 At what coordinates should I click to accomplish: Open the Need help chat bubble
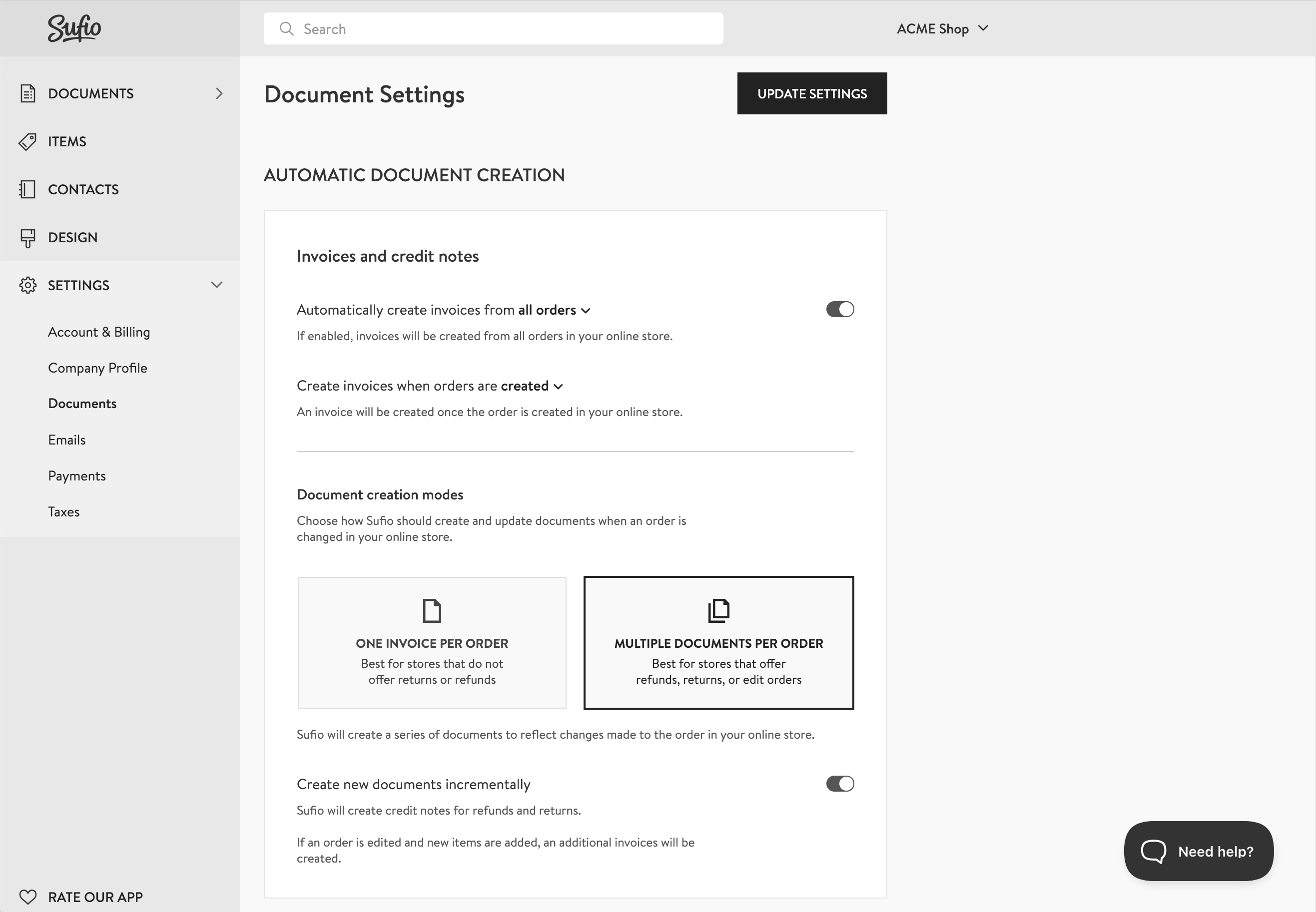click(x=1198, y=851)
